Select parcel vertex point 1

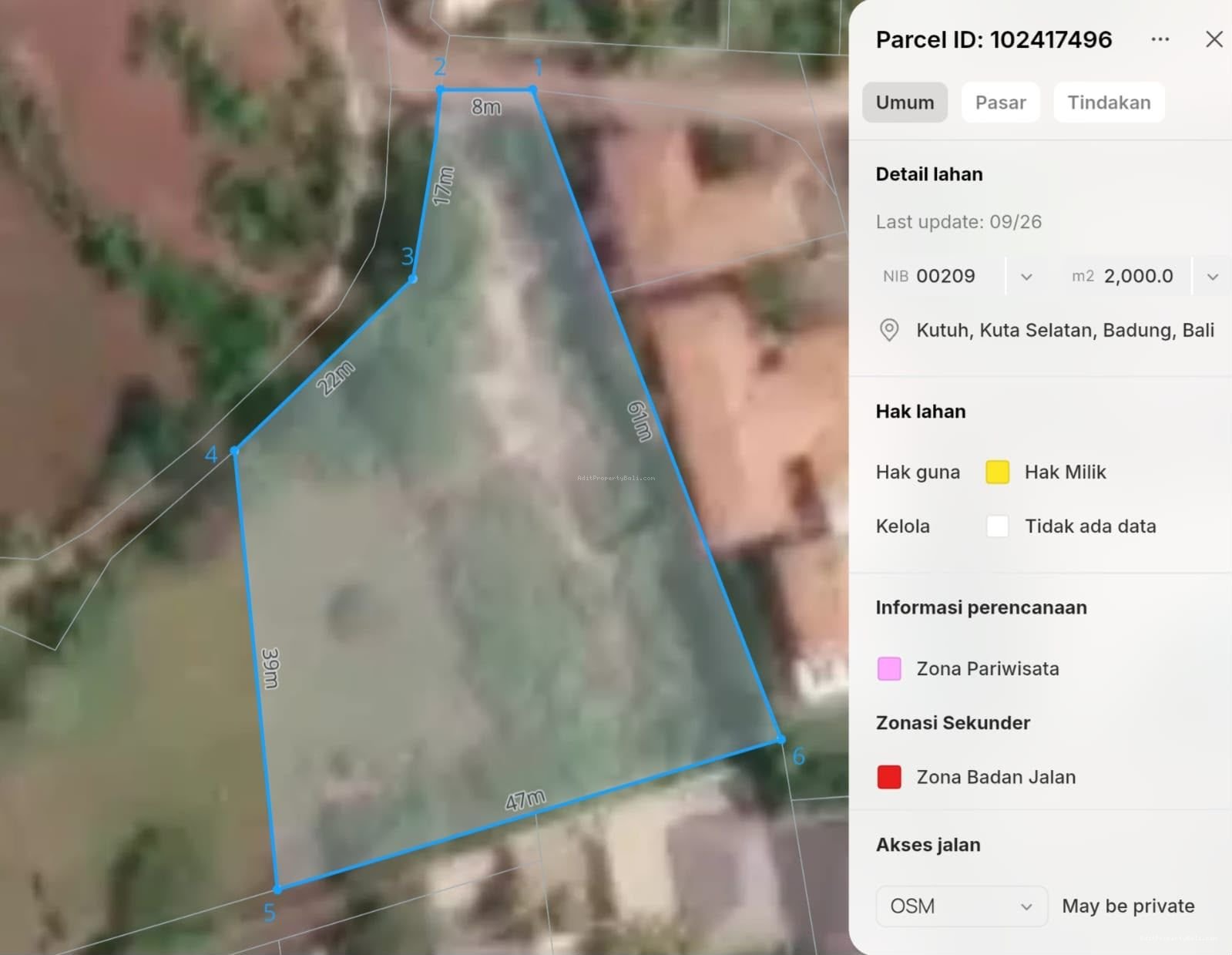coord(532,90)
